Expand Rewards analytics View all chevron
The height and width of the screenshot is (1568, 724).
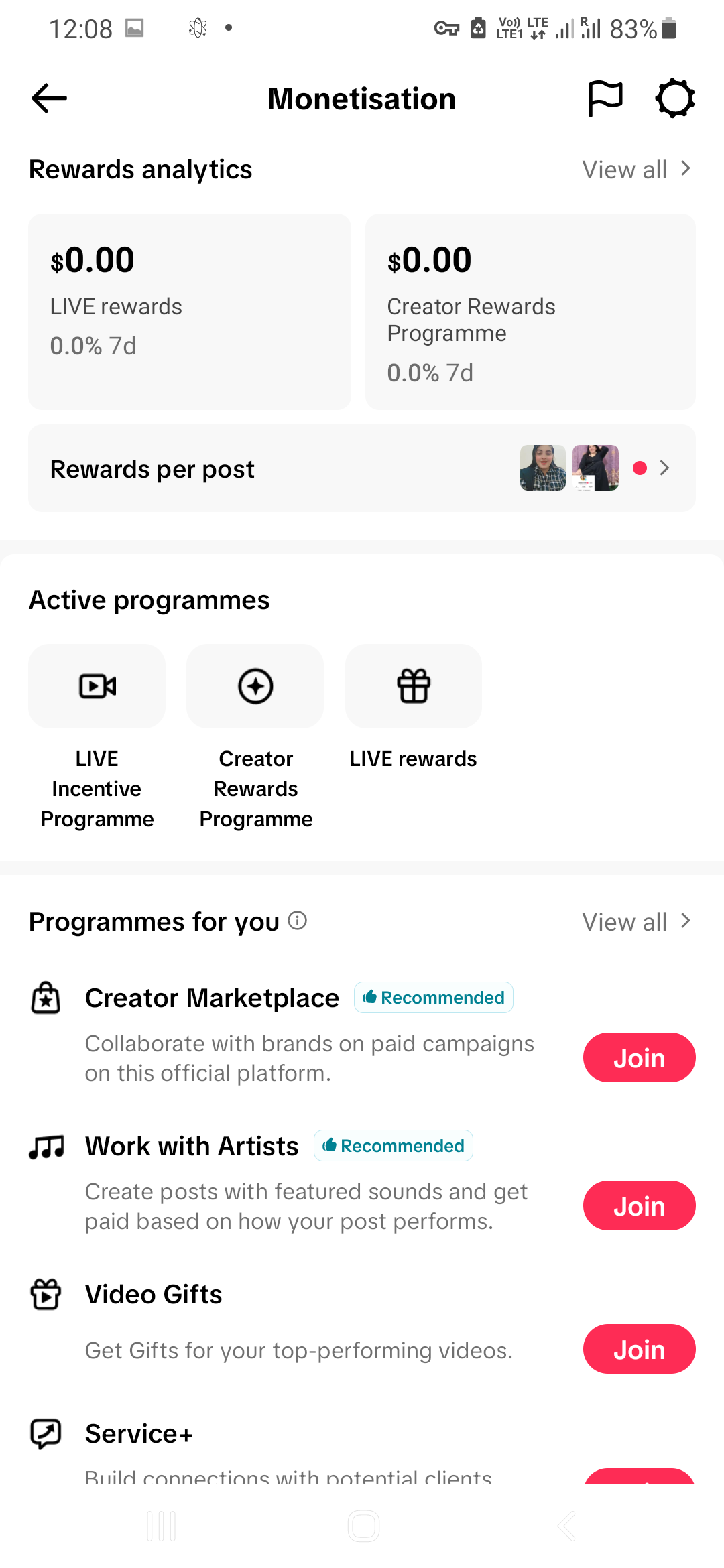coord(685,169)
